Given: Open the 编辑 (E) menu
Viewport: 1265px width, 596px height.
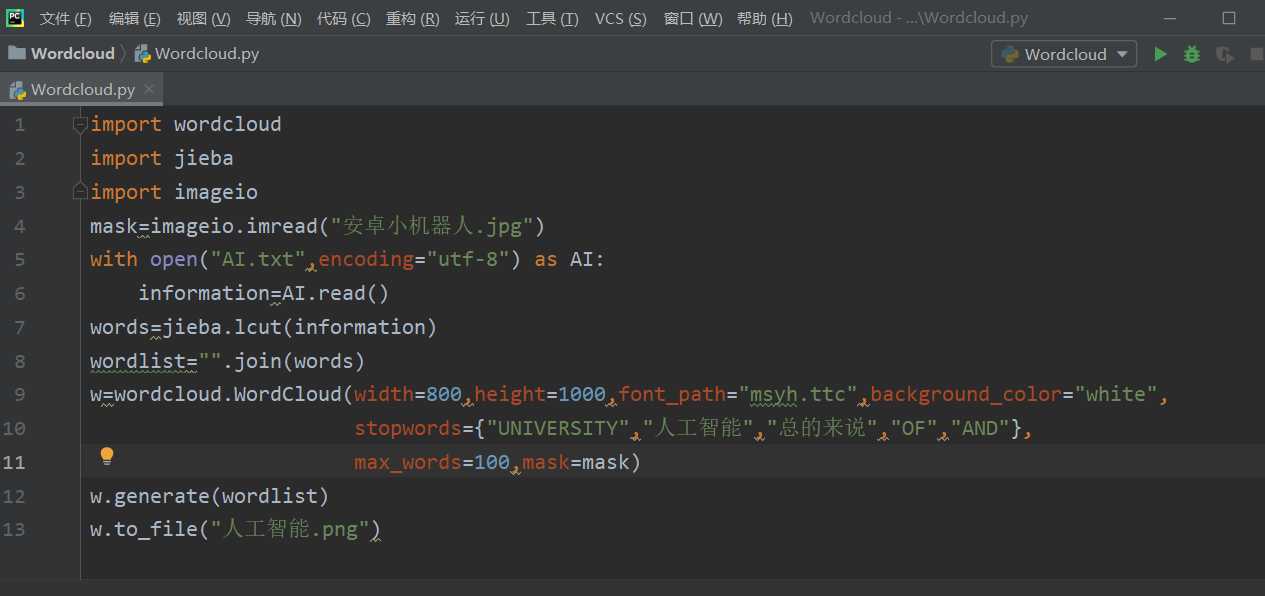Looking at the screenshot, I should click(x=134, y=19).
